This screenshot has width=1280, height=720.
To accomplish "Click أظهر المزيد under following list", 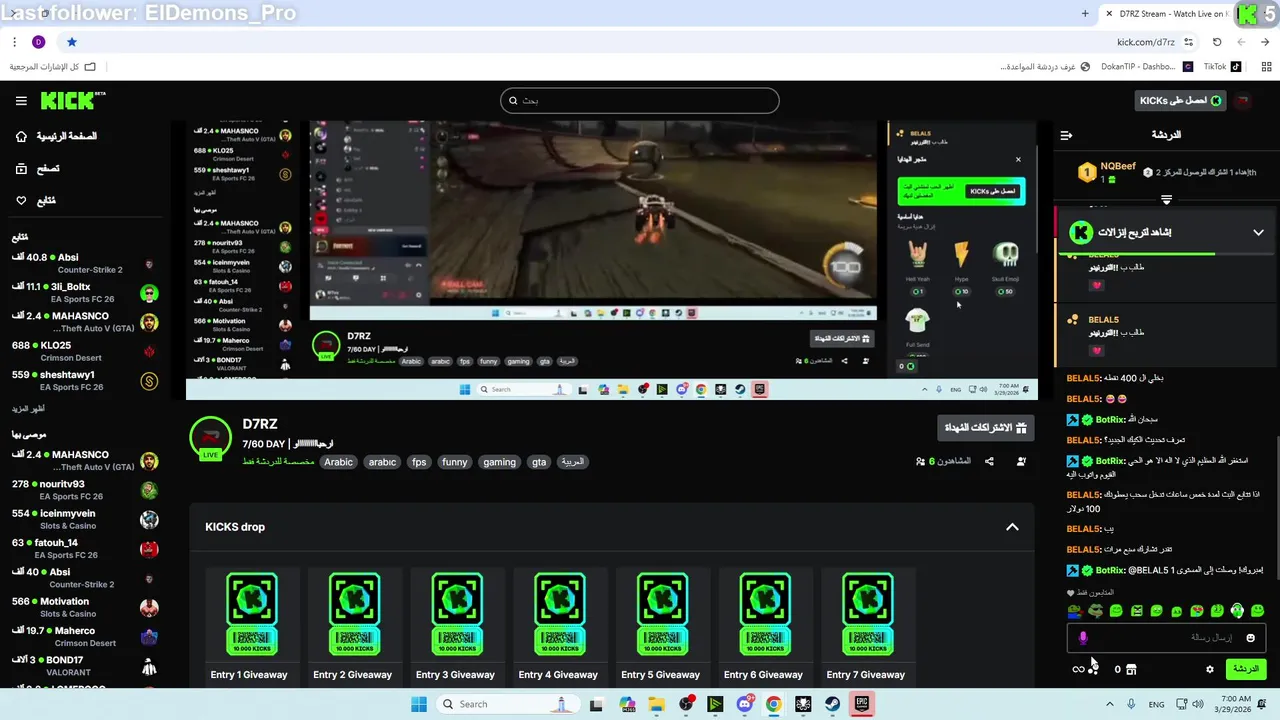I will tap(28, 409).
